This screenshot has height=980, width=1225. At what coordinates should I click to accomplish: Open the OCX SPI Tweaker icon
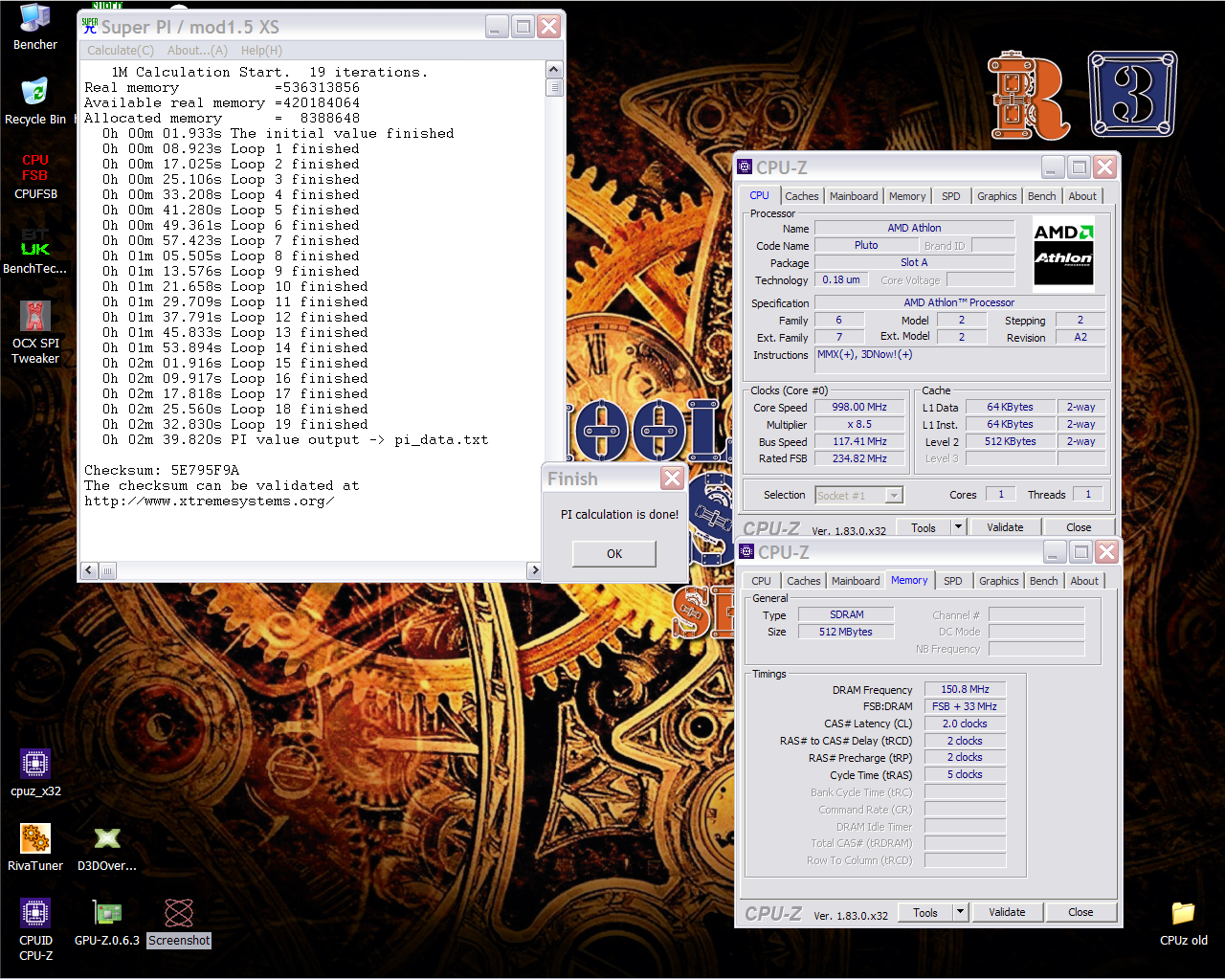coord(35,332)
